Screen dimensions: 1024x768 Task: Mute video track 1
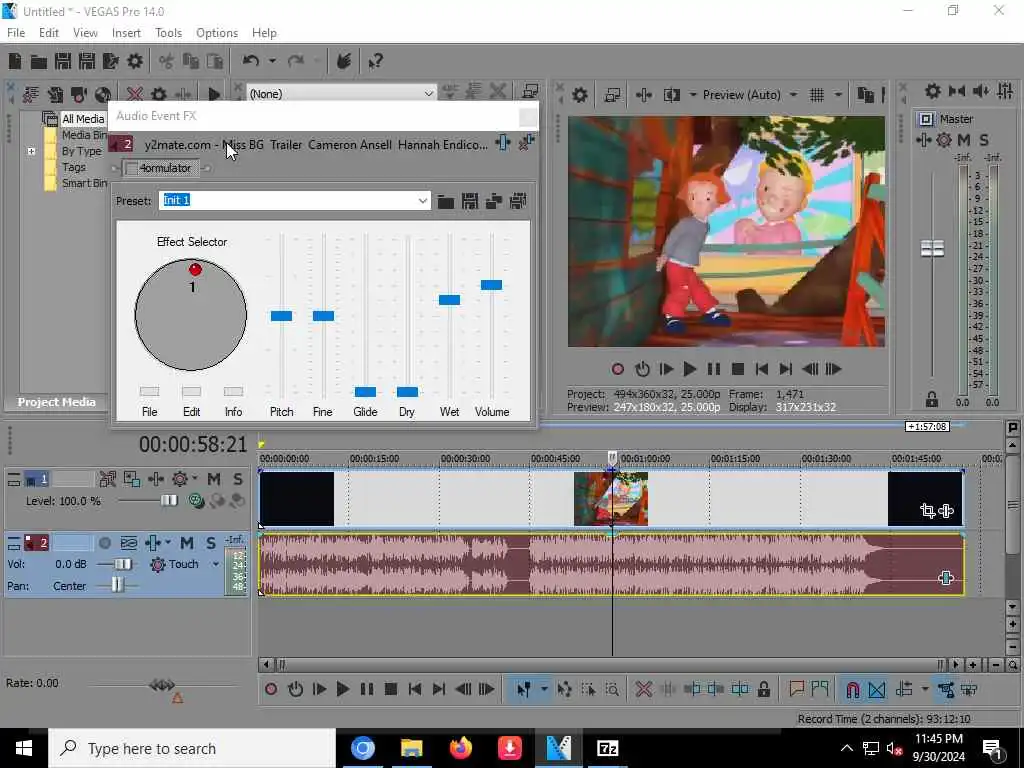coord(214,479)
